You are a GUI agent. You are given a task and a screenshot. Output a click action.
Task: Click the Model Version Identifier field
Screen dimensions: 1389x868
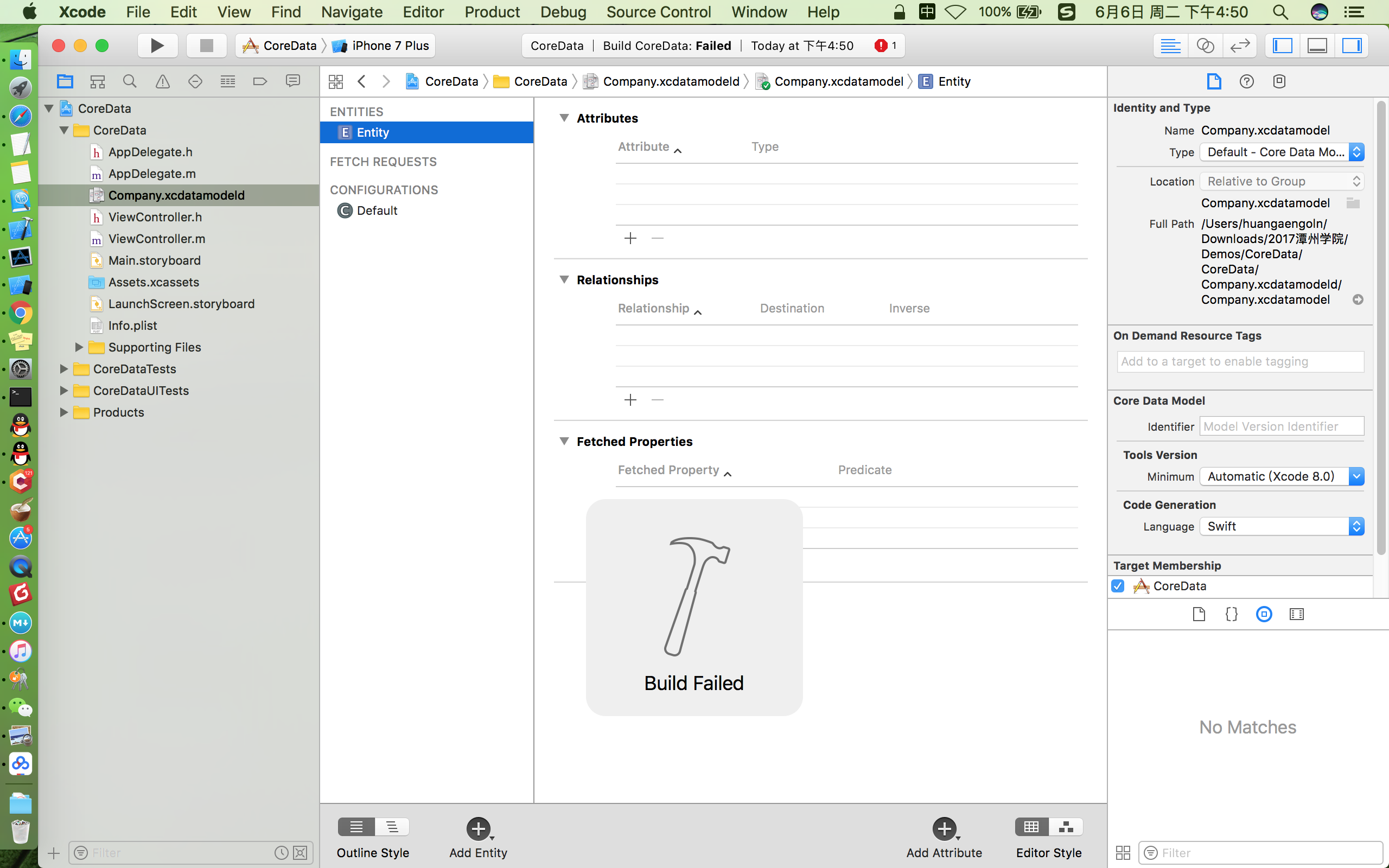pyautogui.click(x=1281, y=426)
